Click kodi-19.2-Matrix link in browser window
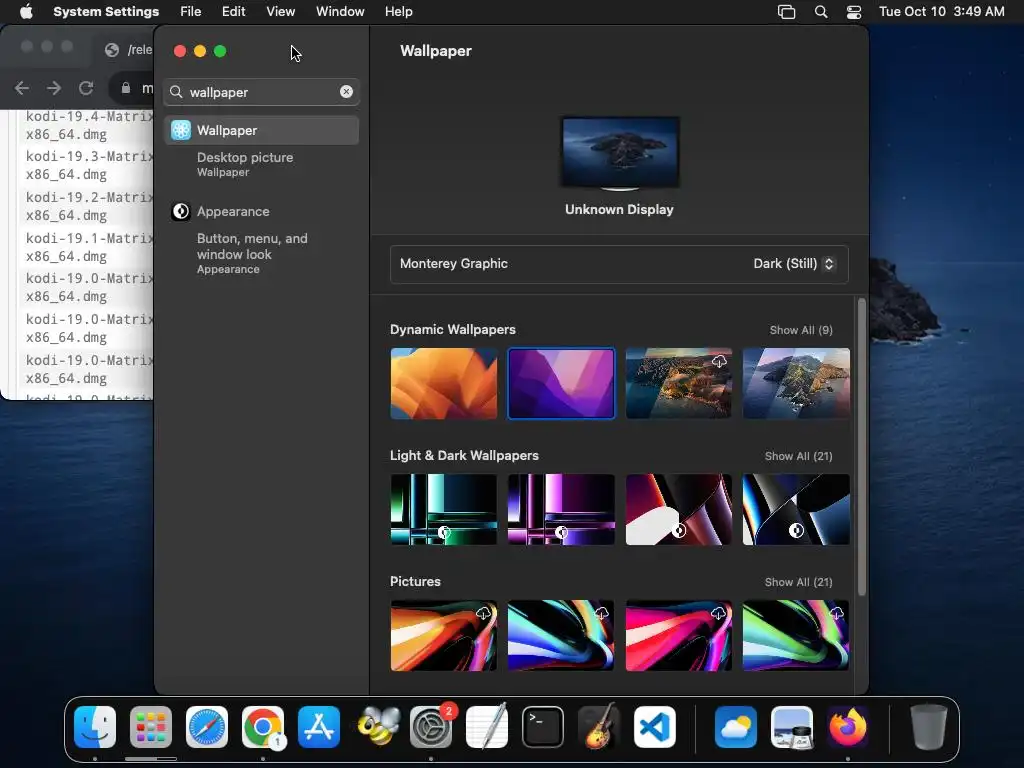1024x768 pixels. tap(88, 206)
